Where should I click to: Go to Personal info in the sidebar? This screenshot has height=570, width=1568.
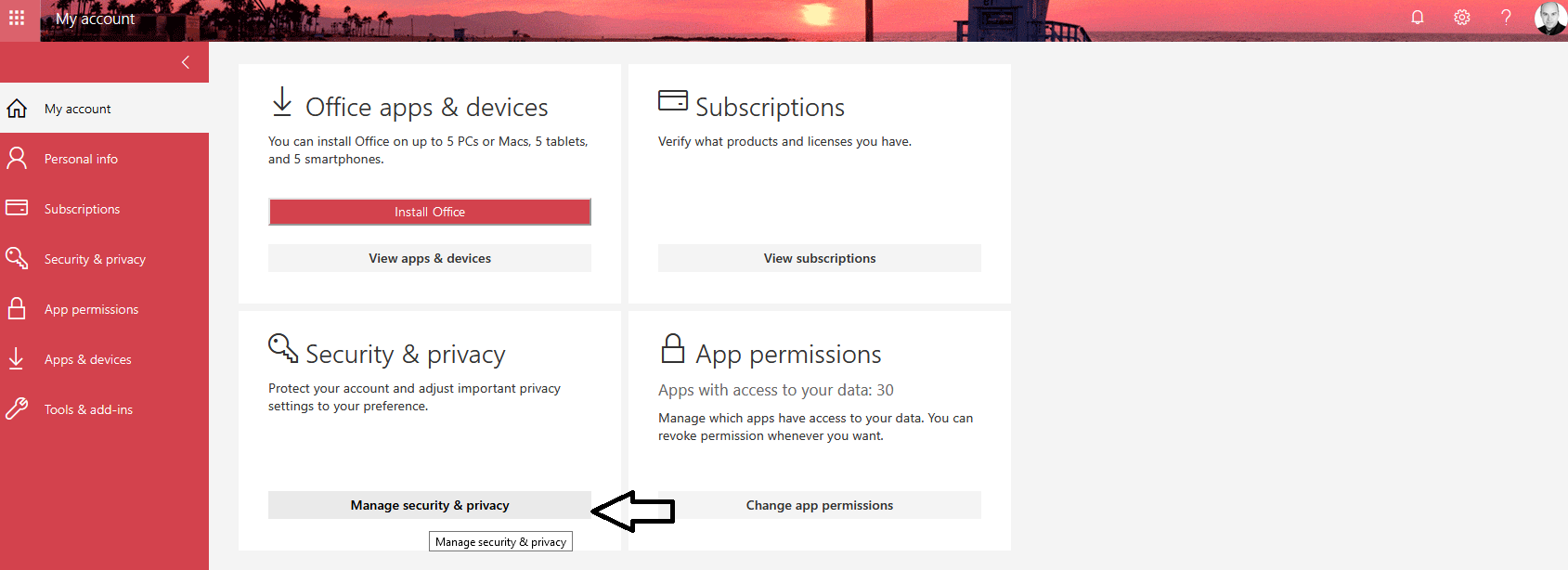(82, 159)
